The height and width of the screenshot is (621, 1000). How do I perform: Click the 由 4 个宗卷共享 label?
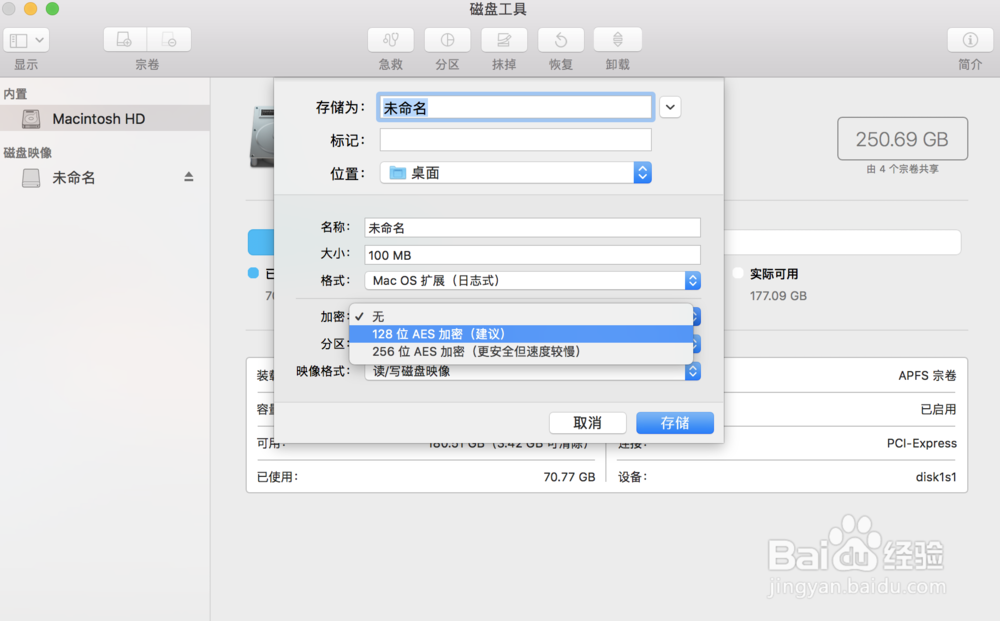pyautogui.click(x=902, y=169)
